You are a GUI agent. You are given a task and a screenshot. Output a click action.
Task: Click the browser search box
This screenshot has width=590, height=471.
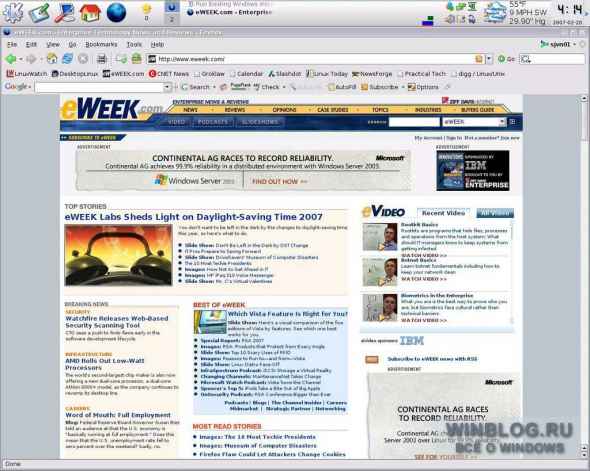coord(552,59)
